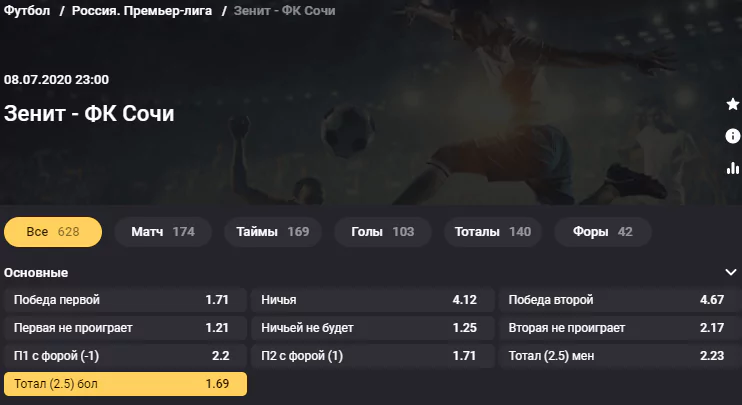Select the Все 628 filter tab
The width and height of the screenshot is (742, 405).
(x=53, y=232)
